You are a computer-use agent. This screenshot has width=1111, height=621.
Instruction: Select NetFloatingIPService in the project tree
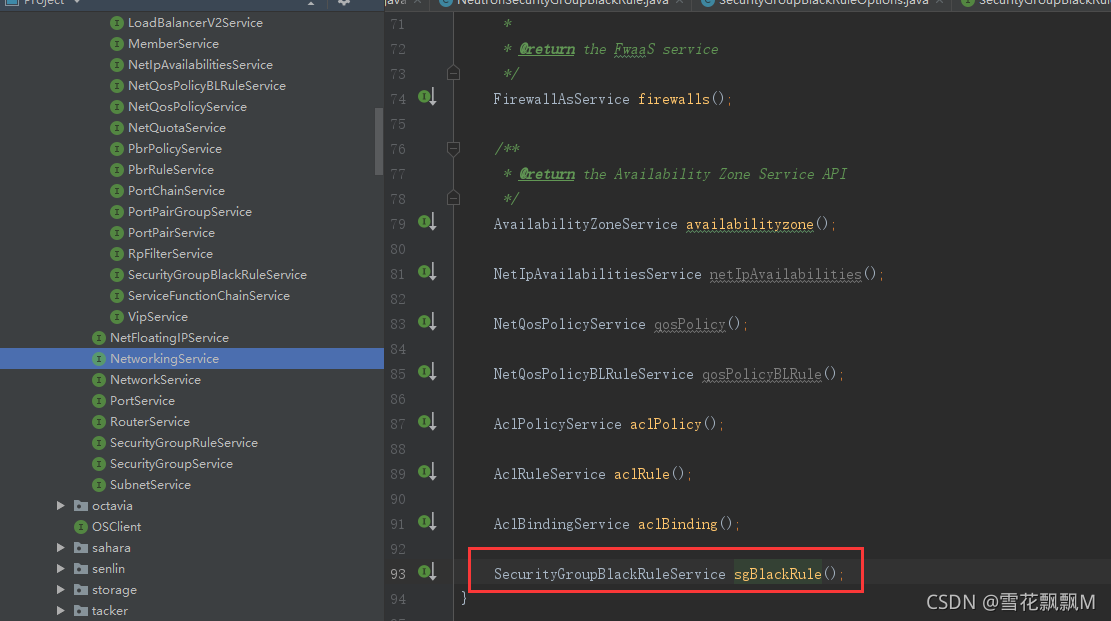pyautogui.click(x=169, y=337)
